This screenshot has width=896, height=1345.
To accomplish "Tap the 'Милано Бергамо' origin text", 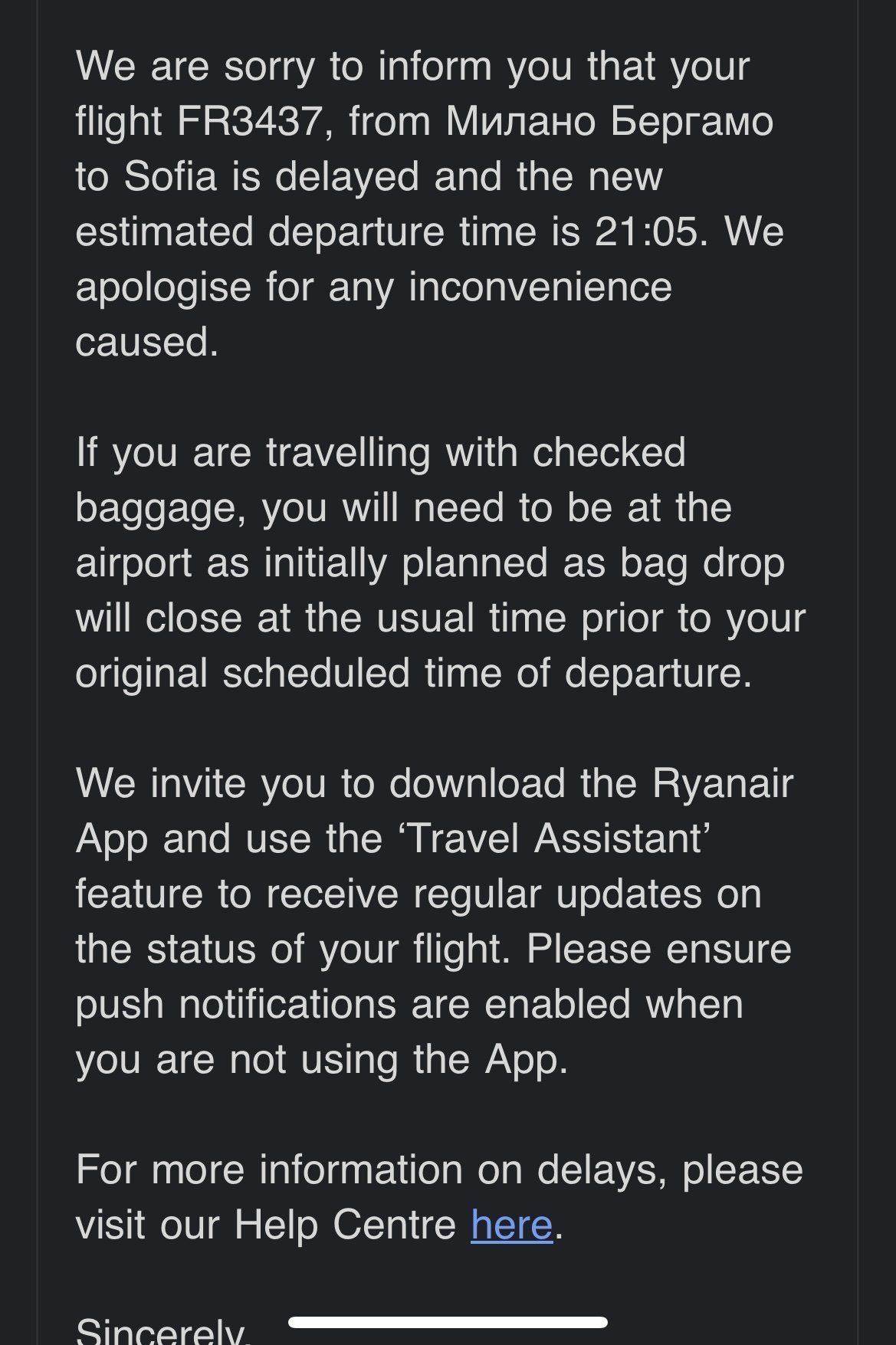I will pos(609,121).
